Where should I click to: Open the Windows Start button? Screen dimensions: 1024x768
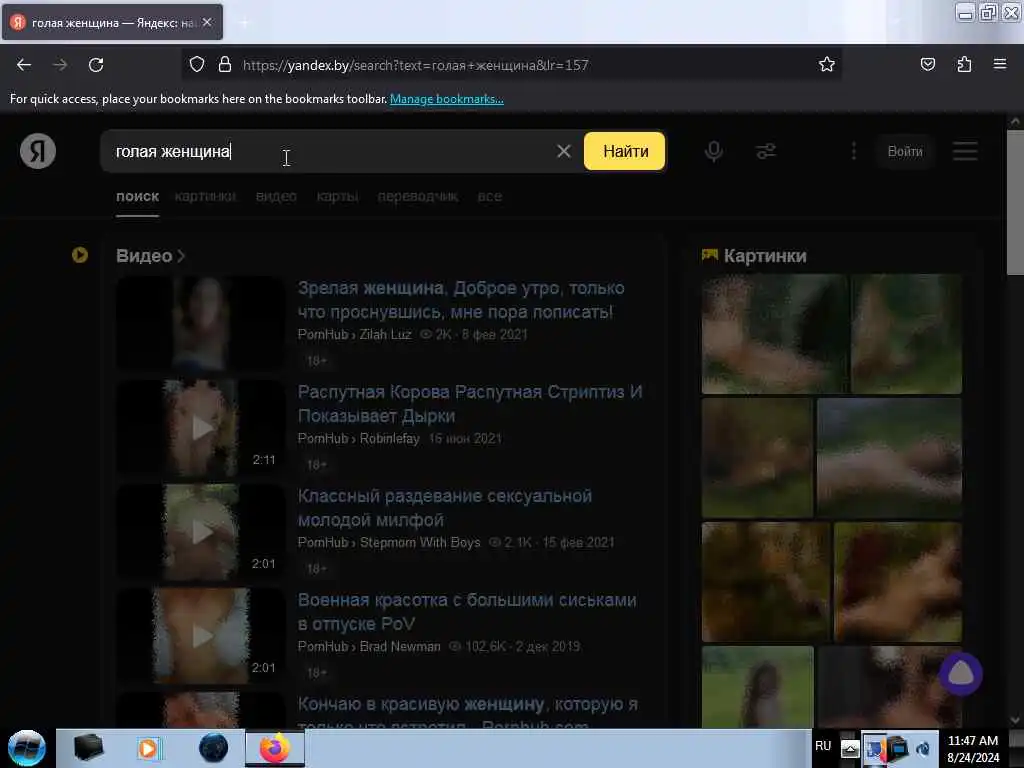[26, 748]
